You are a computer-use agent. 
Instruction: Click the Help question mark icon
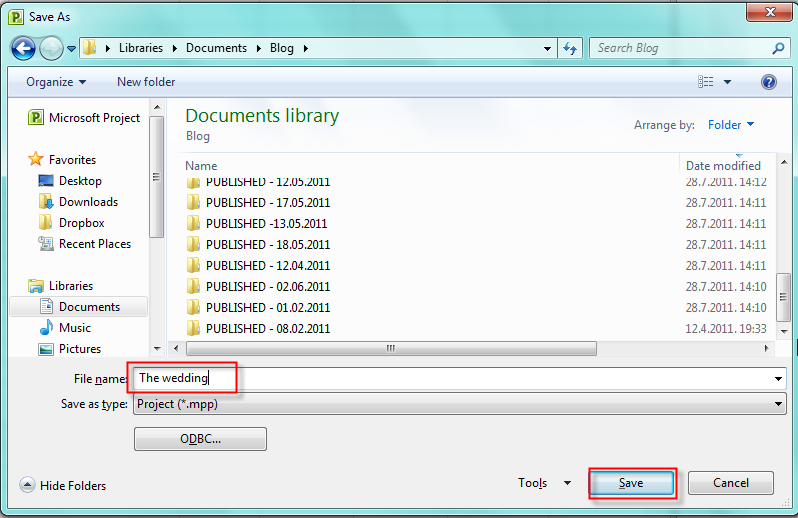click(x=768, y=82)
